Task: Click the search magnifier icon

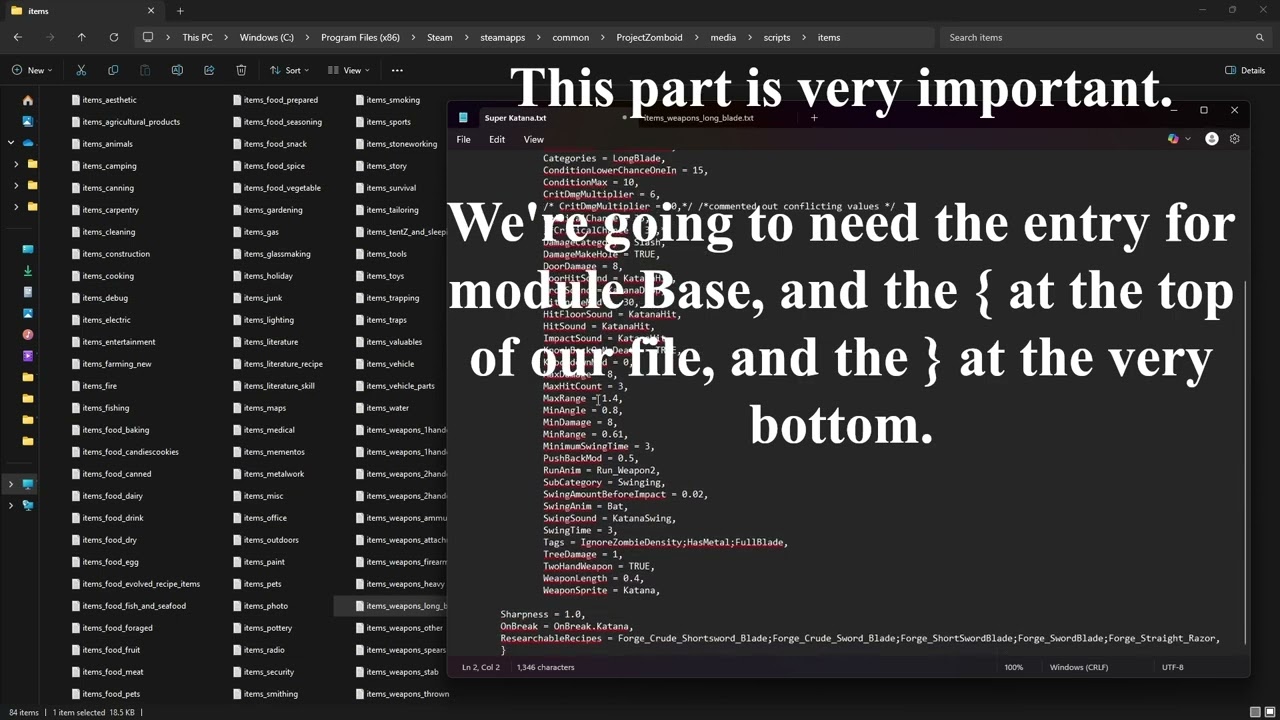Action: [1260, 37]
